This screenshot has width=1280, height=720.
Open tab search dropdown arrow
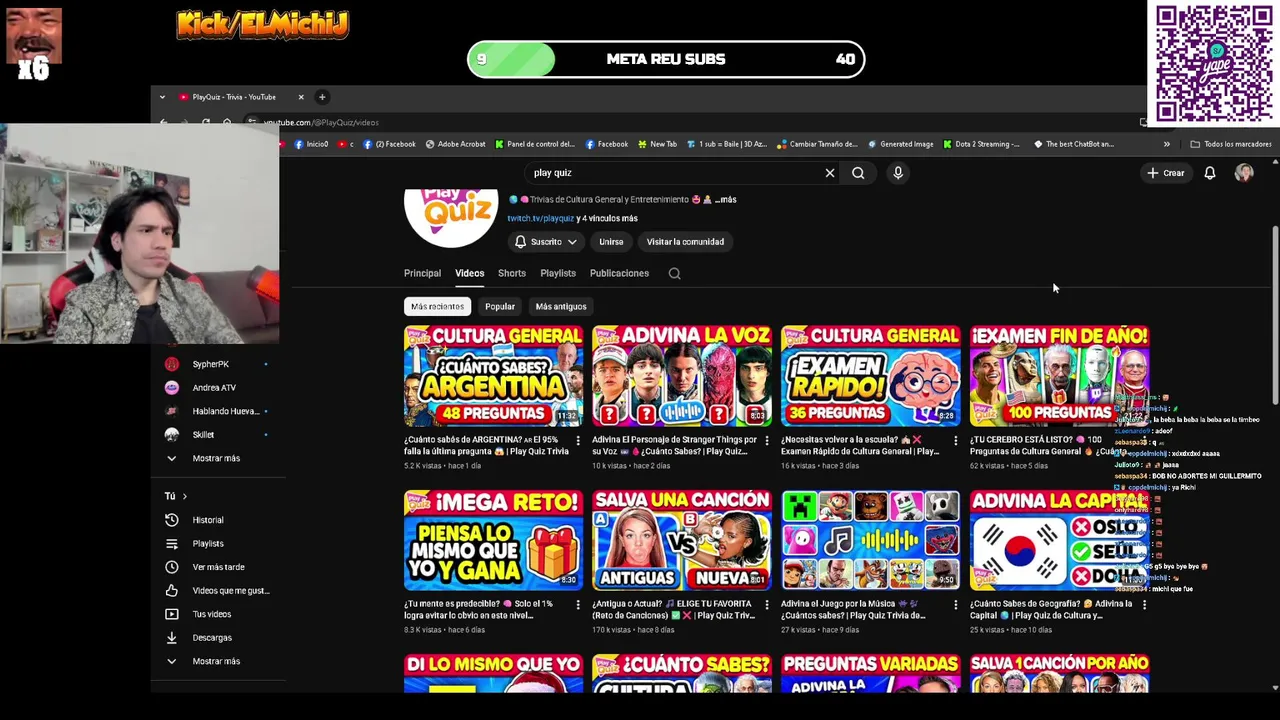[x=162, y=97]
